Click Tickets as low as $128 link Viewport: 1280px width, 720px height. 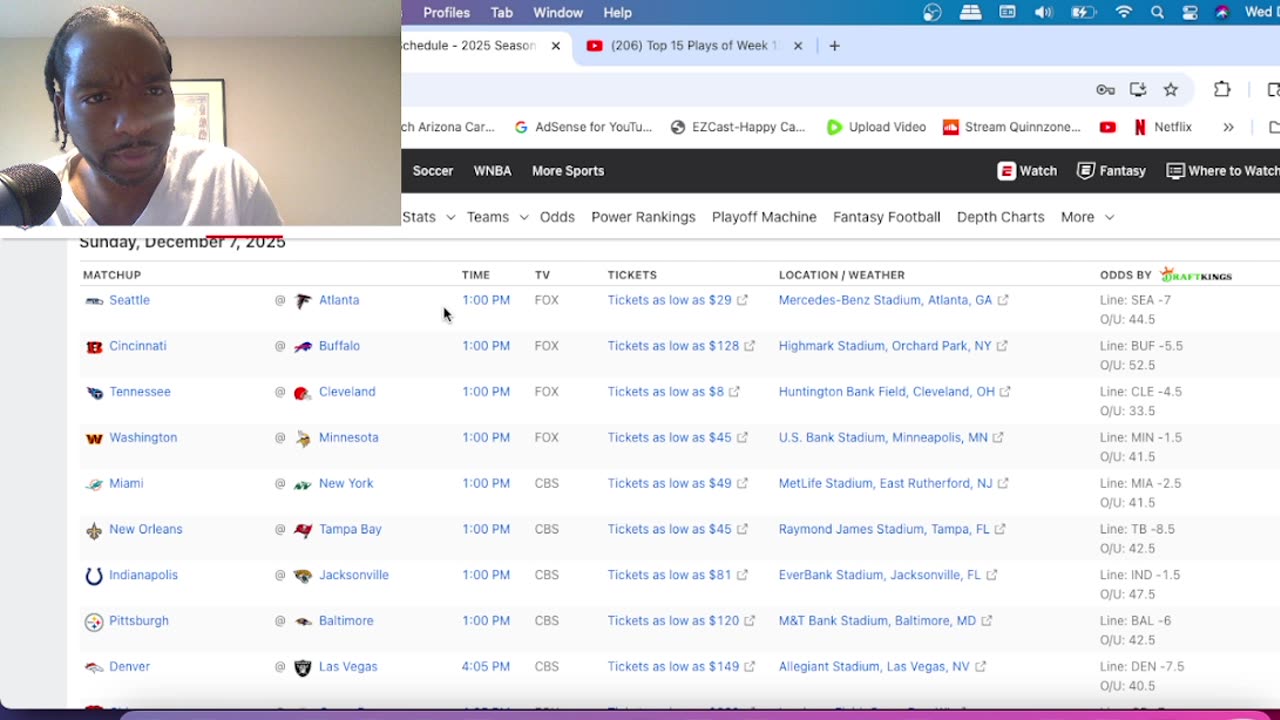[673, 346]
